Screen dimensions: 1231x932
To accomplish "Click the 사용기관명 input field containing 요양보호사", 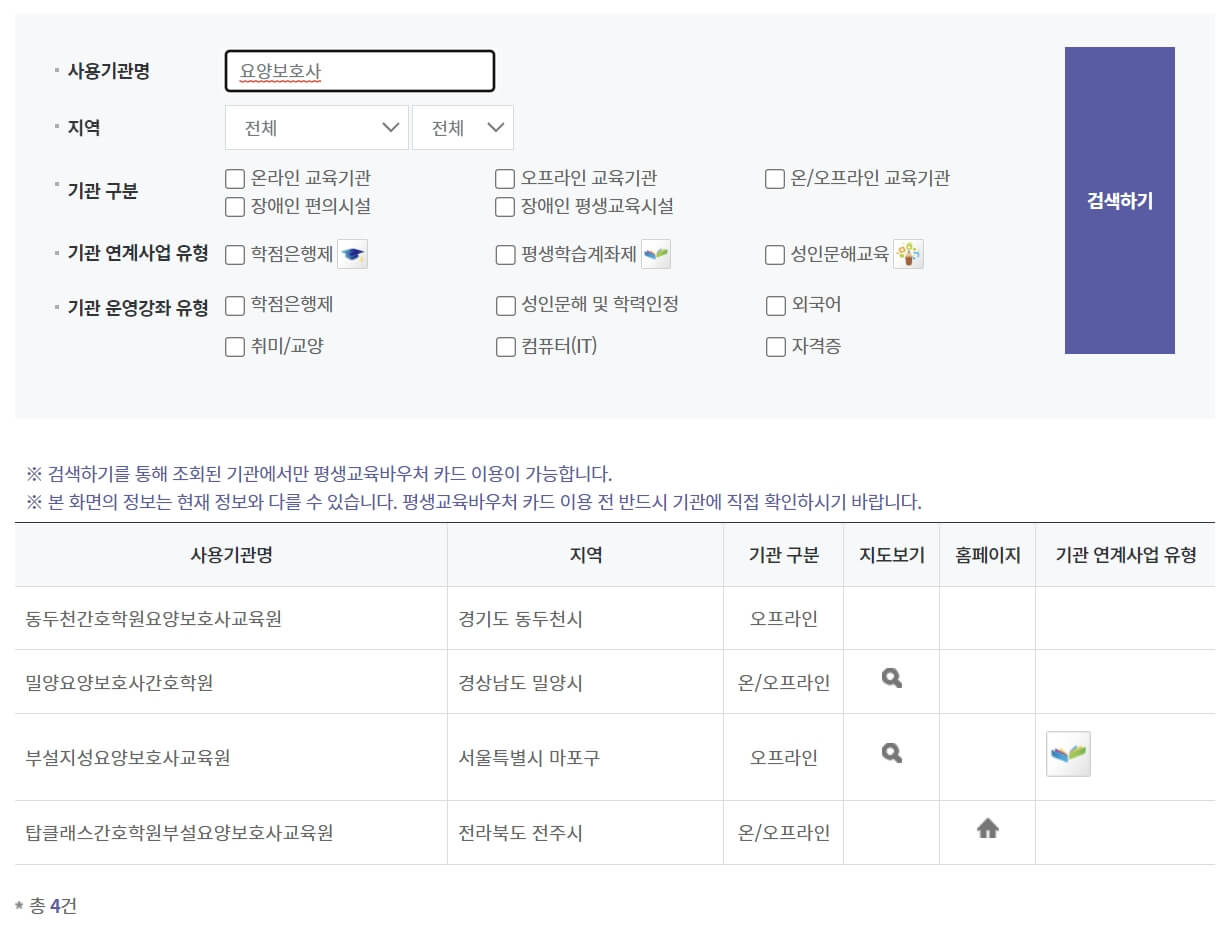I will 360,70.
